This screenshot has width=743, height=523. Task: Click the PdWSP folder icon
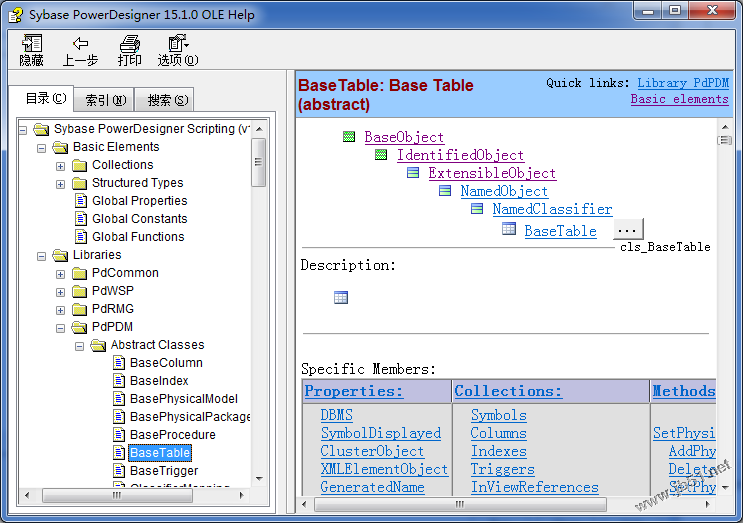coord(80,291)
